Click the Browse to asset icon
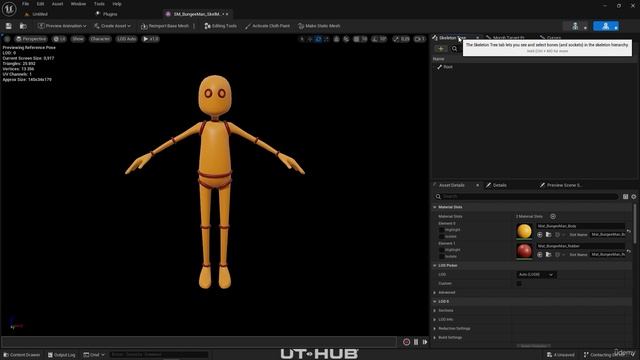 23,26
